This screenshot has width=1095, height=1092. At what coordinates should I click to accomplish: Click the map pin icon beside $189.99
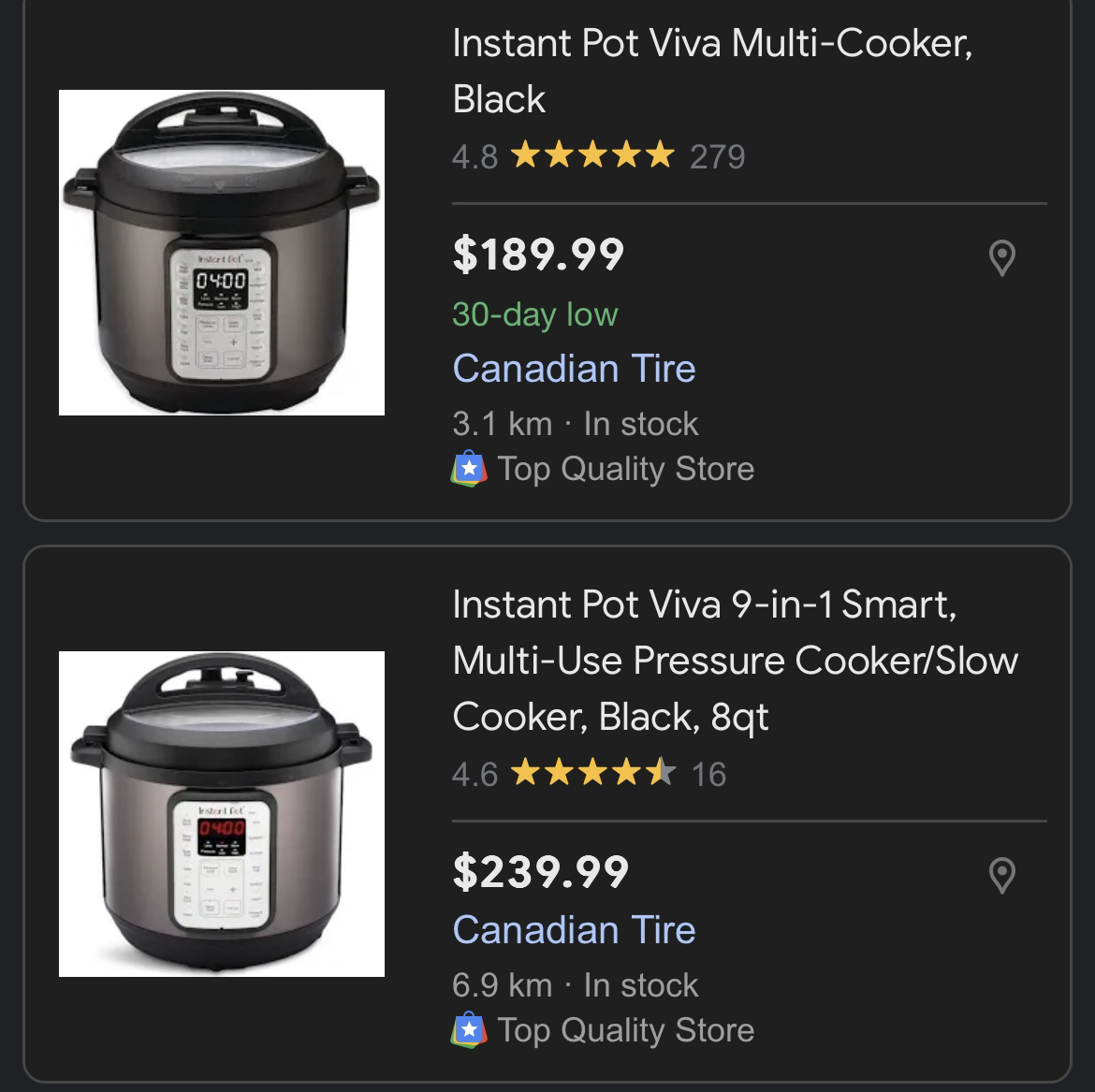[1001, 257]
